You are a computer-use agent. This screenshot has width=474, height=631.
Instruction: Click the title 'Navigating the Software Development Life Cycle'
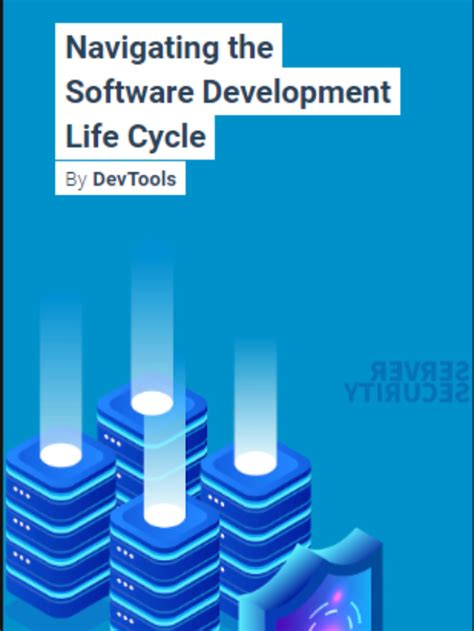pyautogui.click(x=228, y=92)
